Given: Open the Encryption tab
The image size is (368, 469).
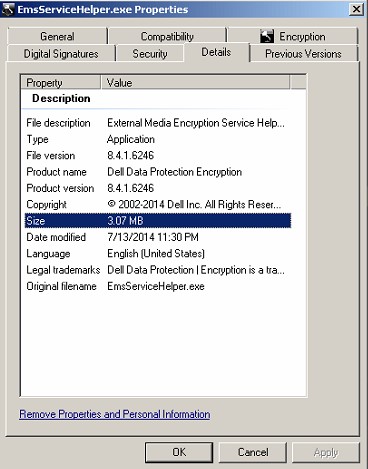Looking at the screenshot, I should pos(293,36).
